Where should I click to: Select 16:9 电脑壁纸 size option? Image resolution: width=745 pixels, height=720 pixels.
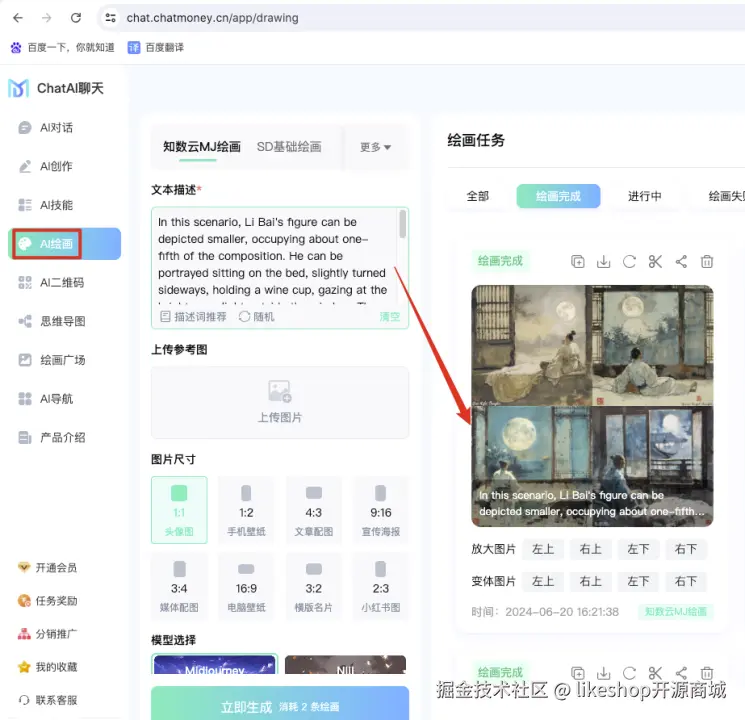246,586
